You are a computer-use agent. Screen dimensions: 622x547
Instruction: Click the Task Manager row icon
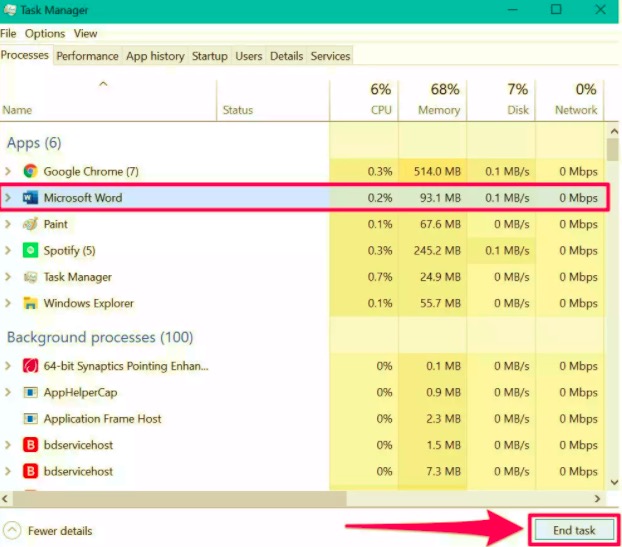coord(31,277)
